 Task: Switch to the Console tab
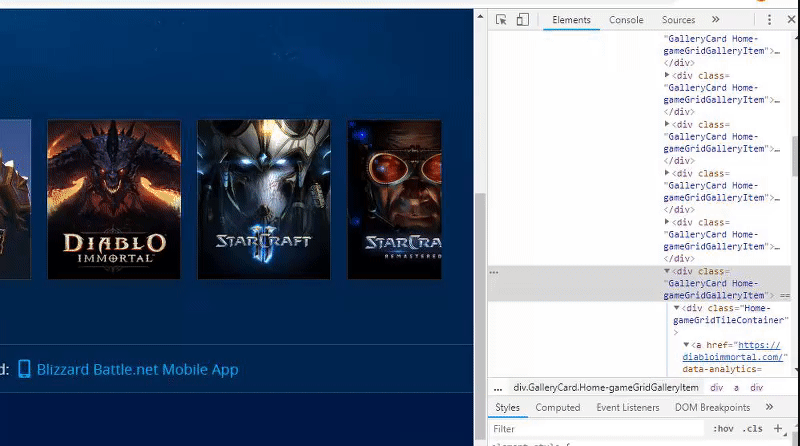[626, 20]
